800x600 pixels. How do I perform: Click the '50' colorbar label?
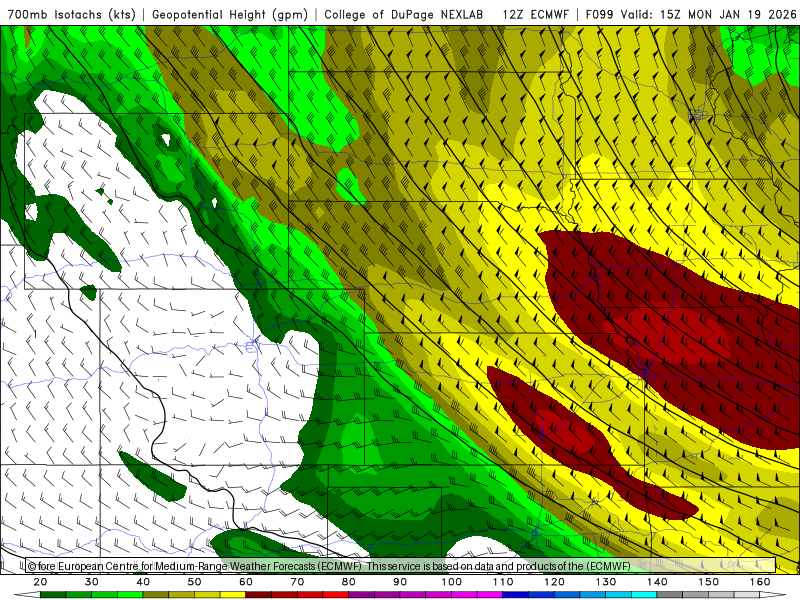pyautogui.click(x=194, y=582)
